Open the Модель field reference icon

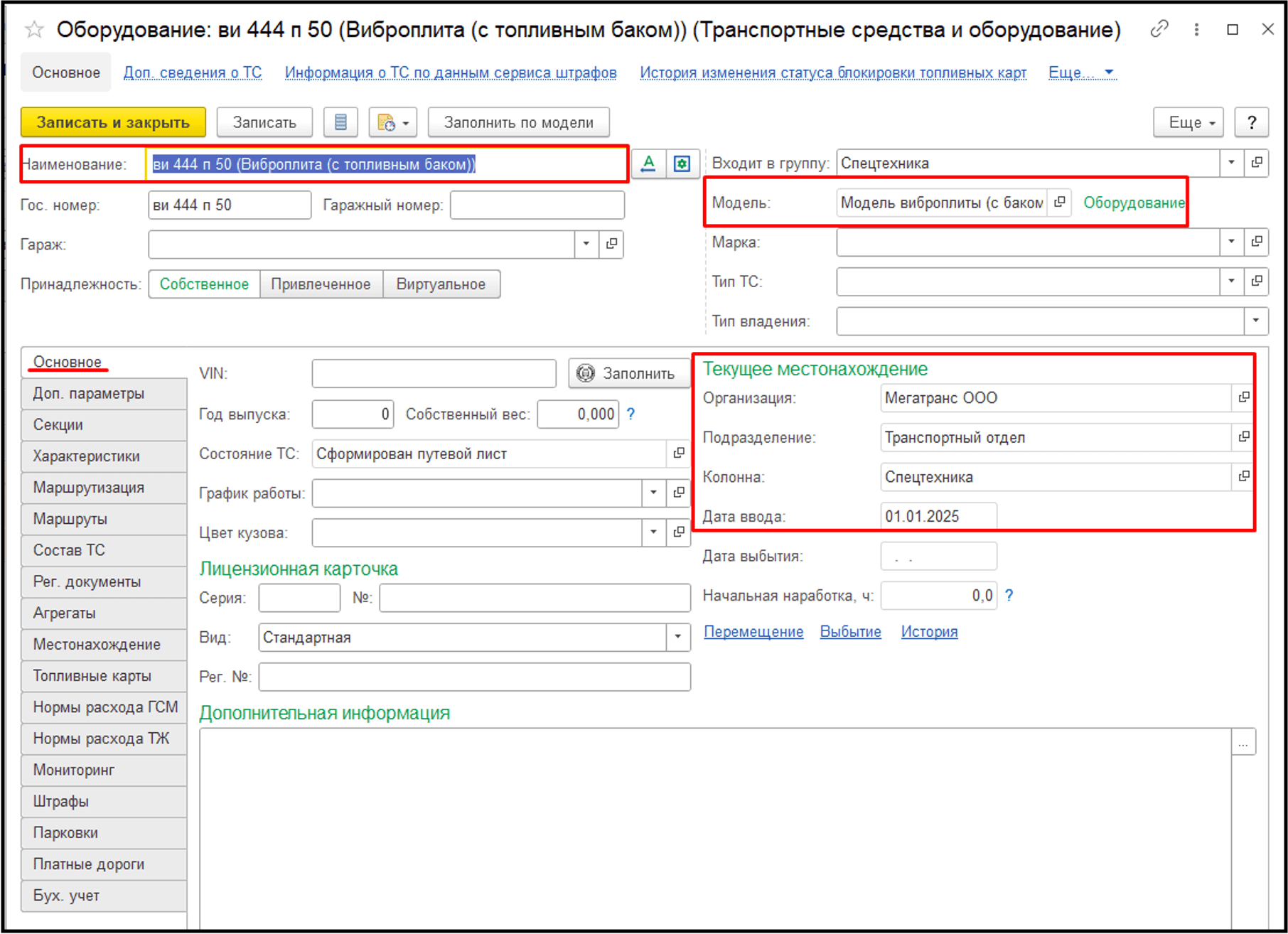(x=1060, y=203)
